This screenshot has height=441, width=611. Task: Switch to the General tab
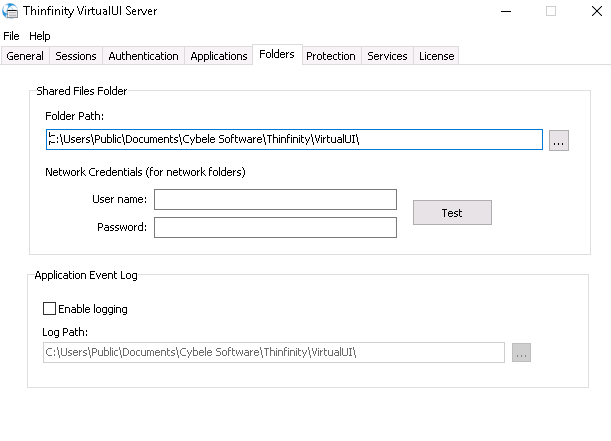coord(25,56)
